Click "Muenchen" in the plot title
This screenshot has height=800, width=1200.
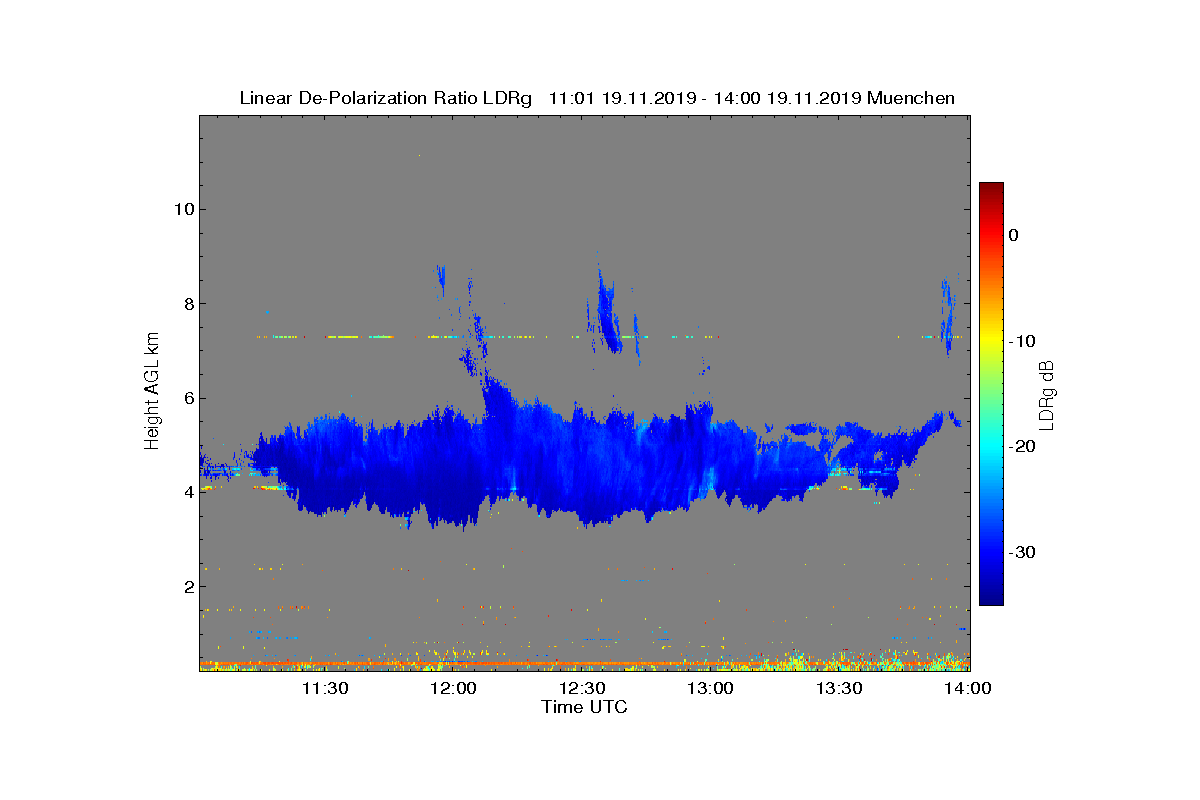coord(911,98)
